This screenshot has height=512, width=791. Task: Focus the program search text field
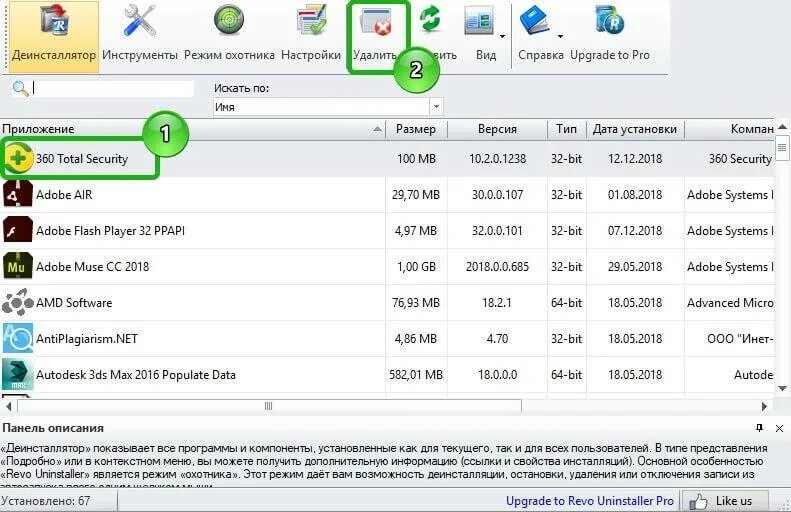tap(112, 89)
